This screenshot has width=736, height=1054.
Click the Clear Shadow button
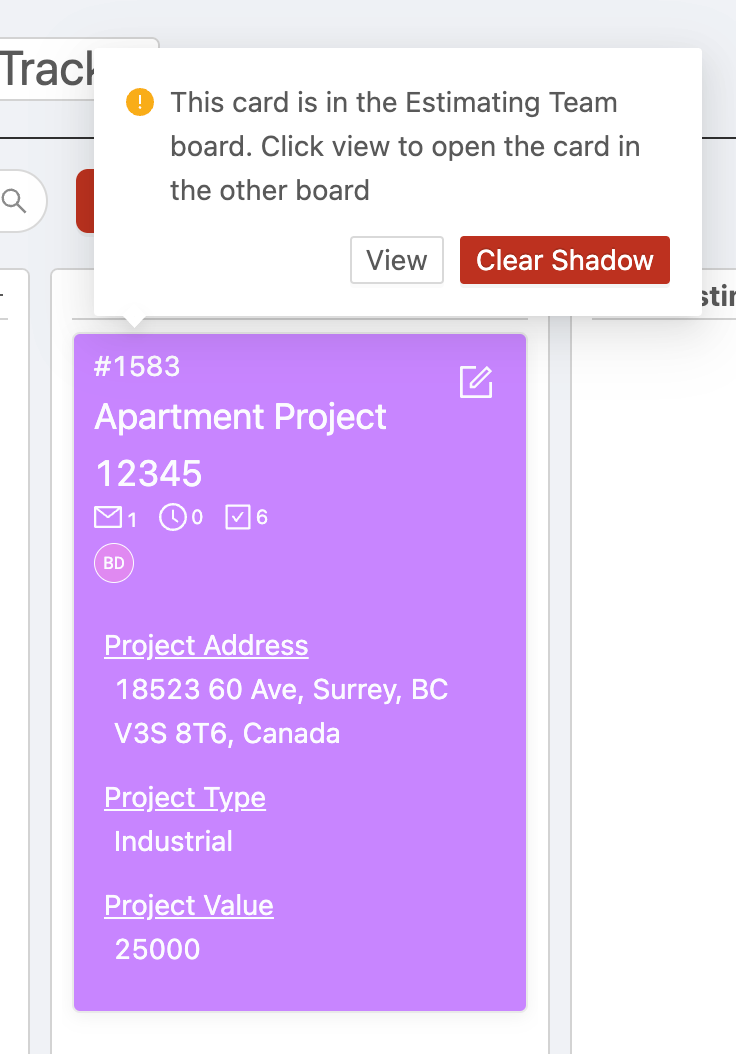click(565, 260)
